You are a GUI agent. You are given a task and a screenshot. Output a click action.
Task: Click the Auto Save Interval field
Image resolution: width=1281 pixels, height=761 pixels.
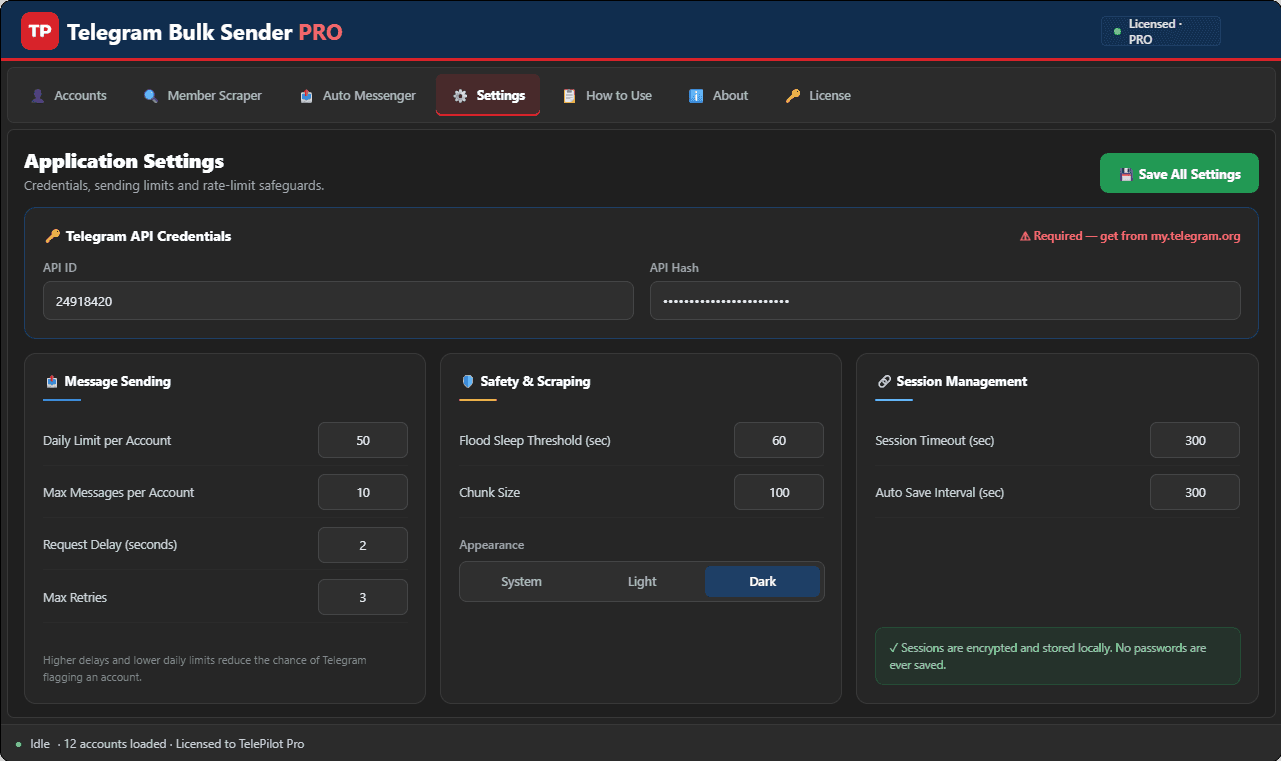(x=1195, y=493)
